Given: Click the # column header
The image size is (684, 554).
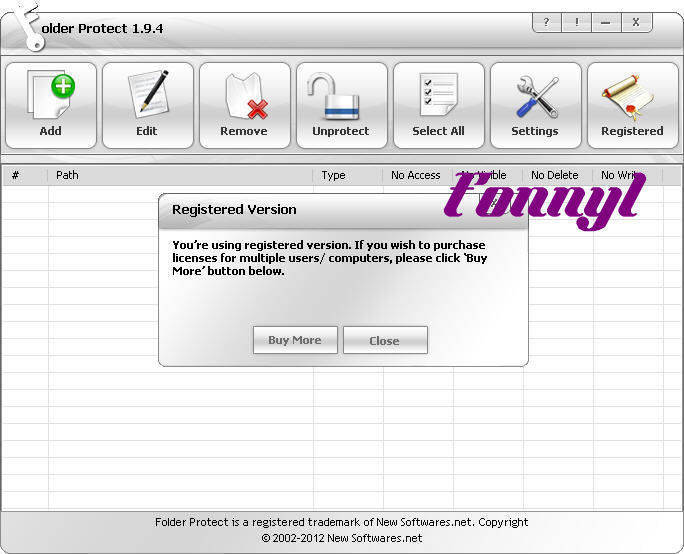Looking at the screenshot, I should pos(25,175).
